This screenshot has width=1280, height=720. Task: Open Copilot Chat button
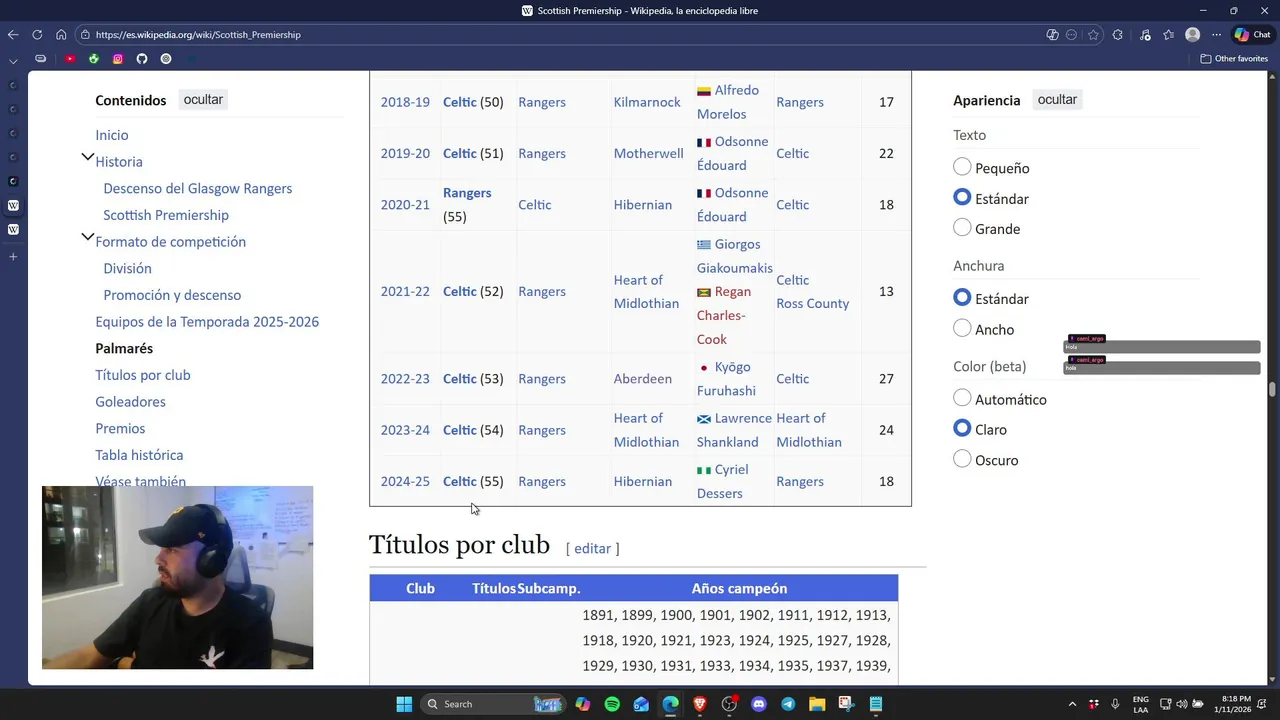point(1254,35)
